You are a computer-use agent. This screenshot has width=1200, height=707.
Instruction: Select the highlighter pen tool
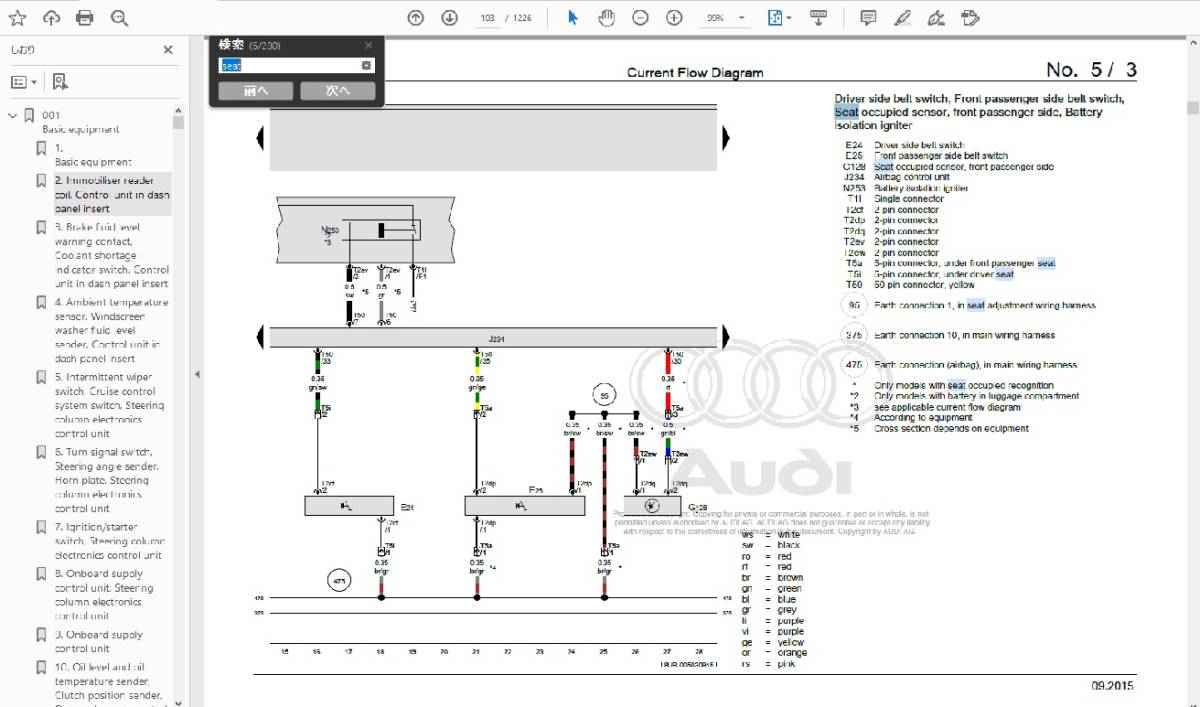[902, 18]
